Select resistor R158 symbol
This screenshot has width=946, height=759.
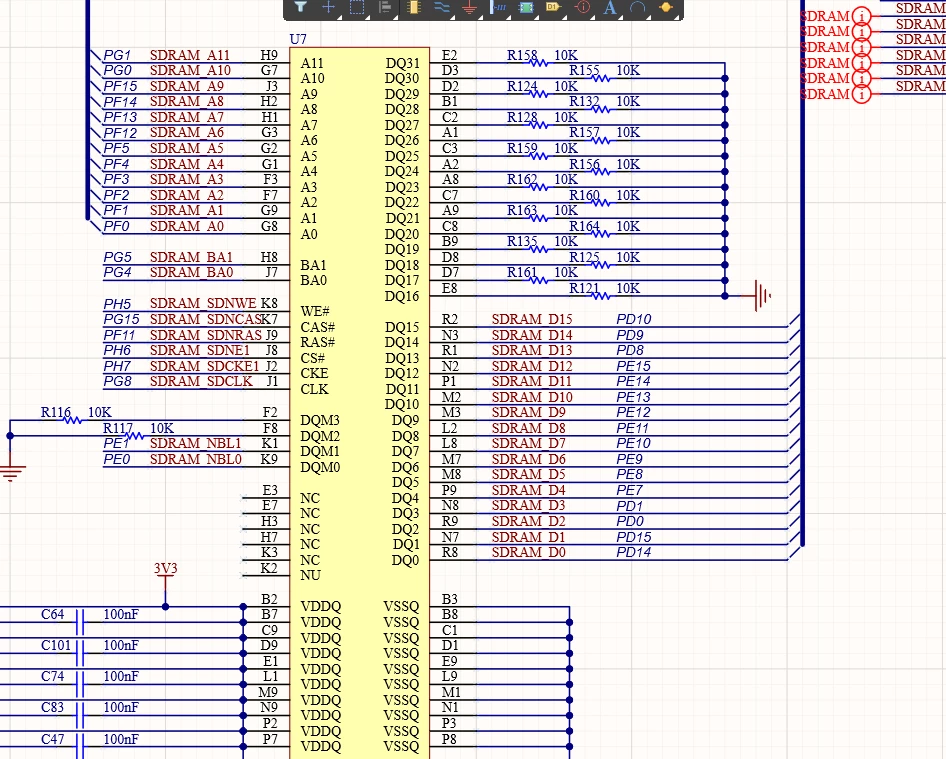pyautogui.click(x=538, y=62)
